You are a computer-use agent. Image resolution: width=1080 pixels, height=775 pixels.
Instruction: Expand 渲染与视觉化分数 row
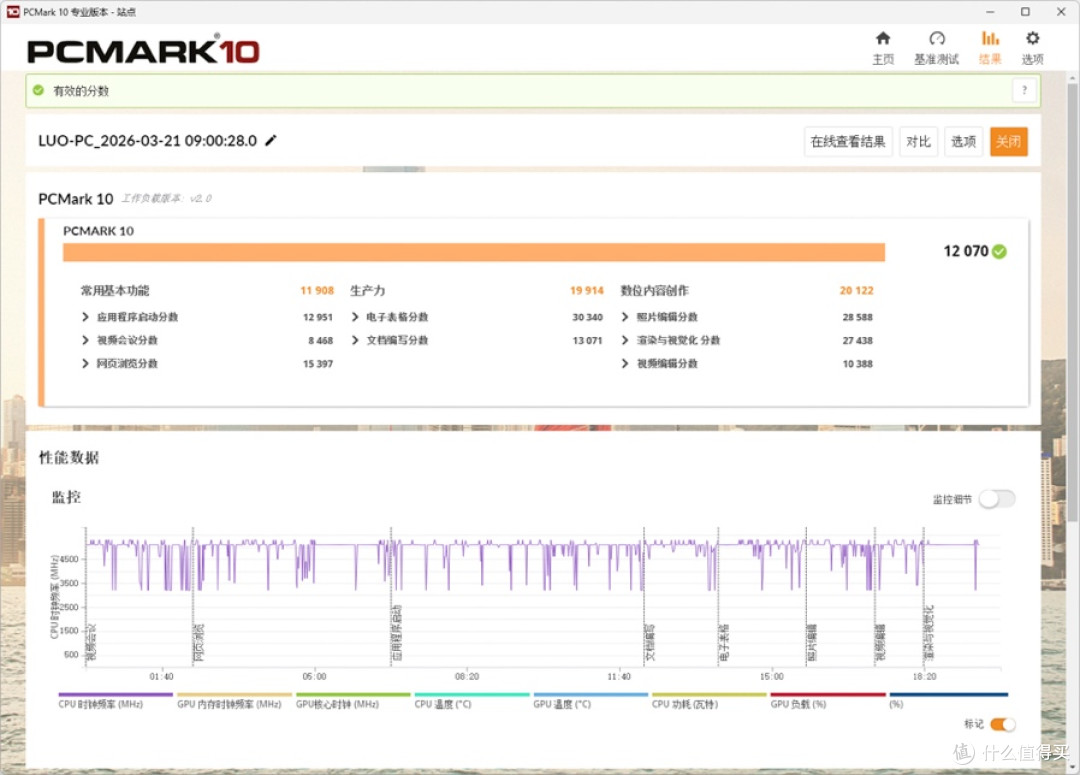point(625,340)
